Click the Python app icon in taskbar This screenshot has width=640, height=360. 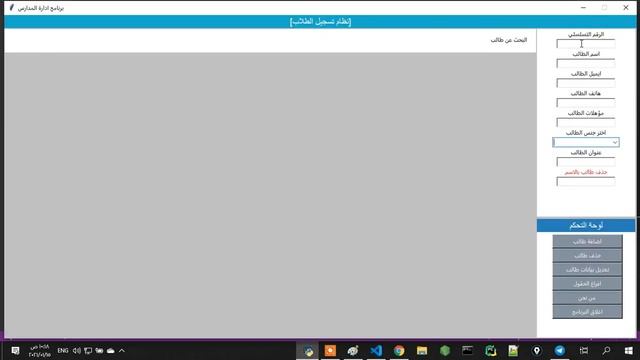(x=308, y=351)
